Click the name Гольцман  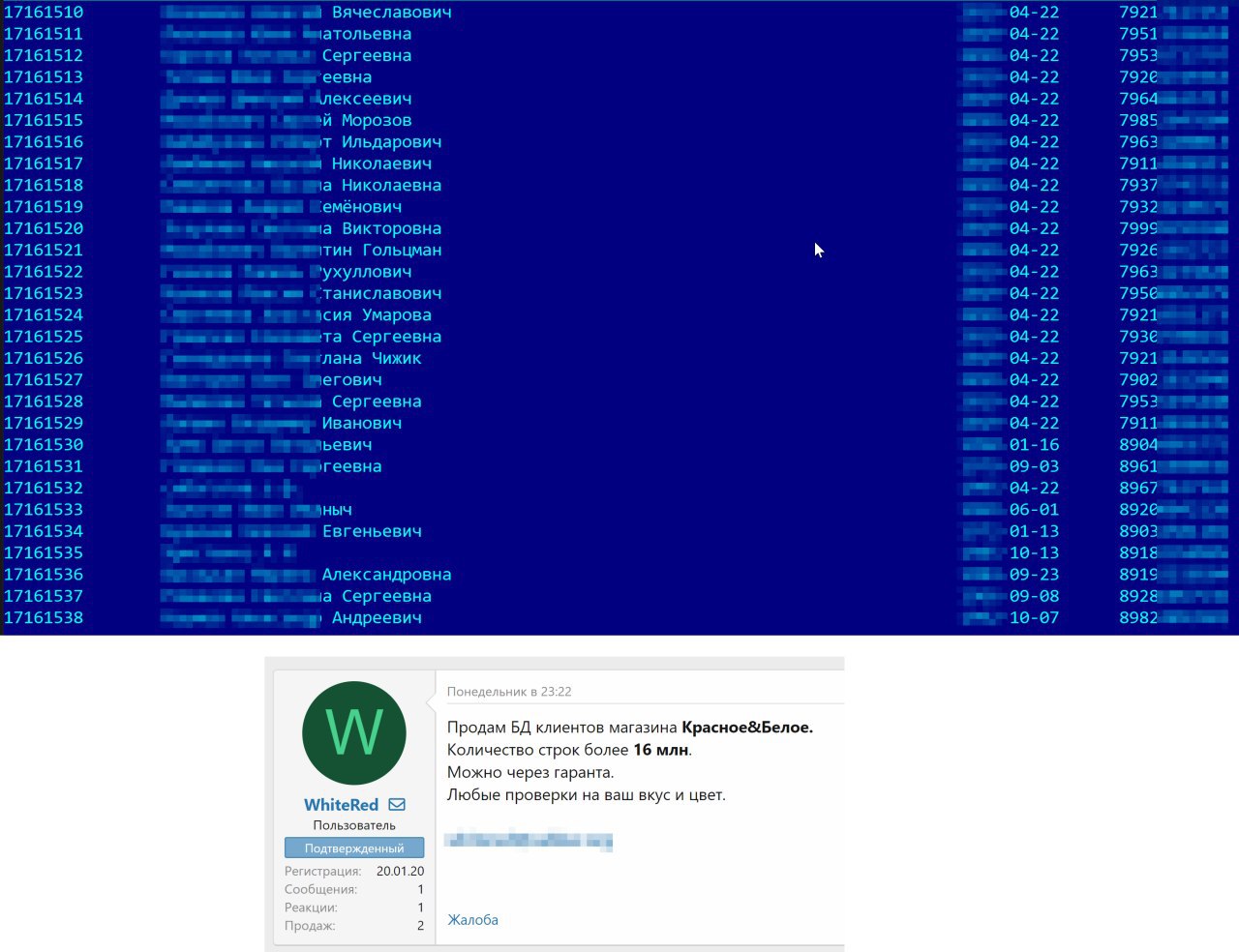tap(402, 251)
